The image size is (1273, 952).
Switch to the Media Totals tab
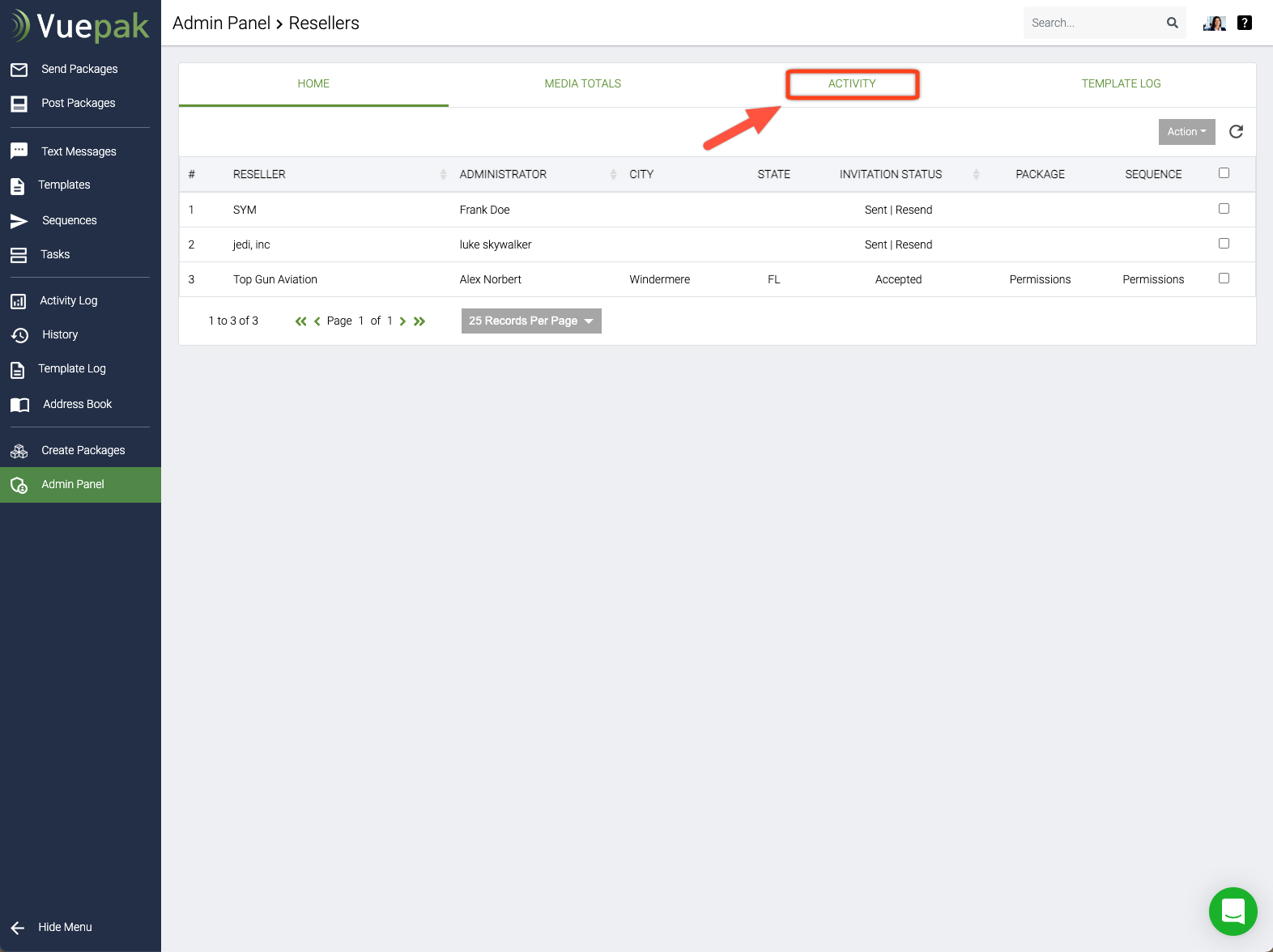tap(583, 84)
